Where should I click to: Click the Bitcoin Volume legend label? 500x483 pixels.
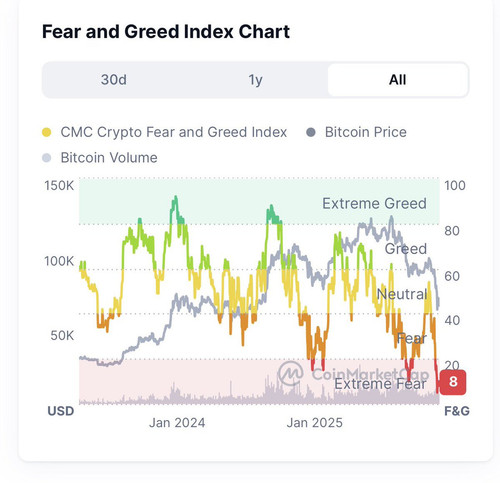click(109, 158)
